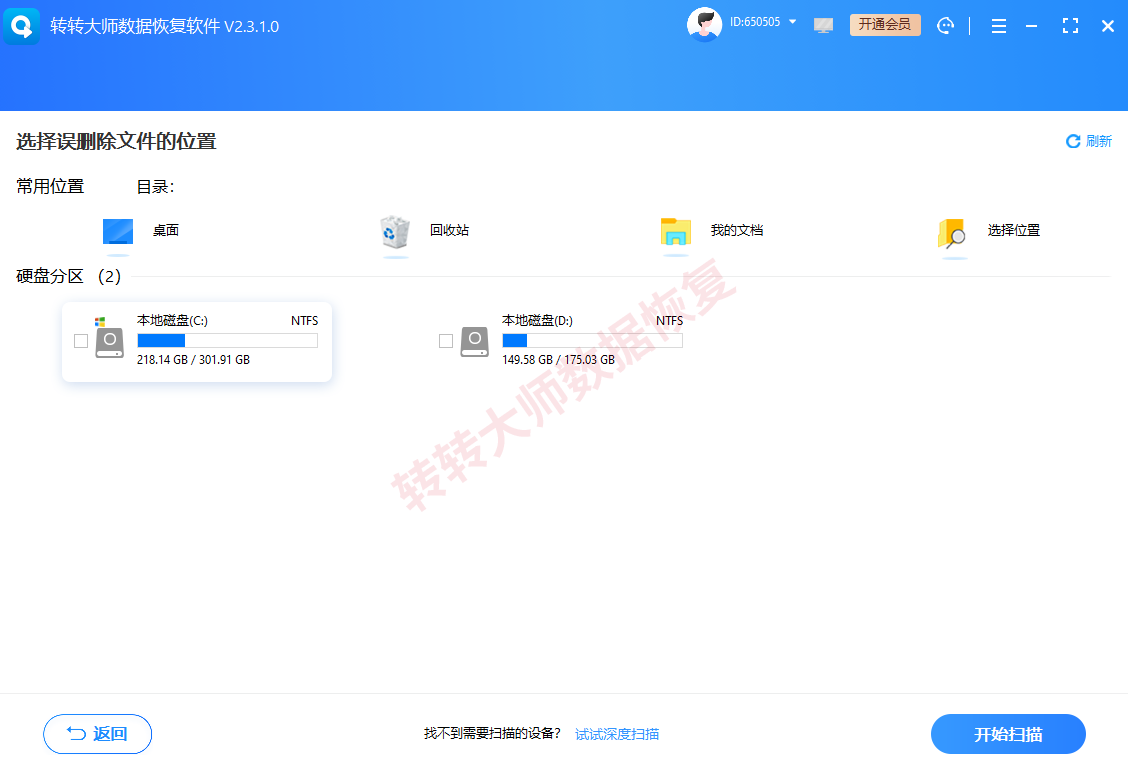Screen dimensions: 1128x769
Task: Select the recycle bin icon
Action: 395,232
